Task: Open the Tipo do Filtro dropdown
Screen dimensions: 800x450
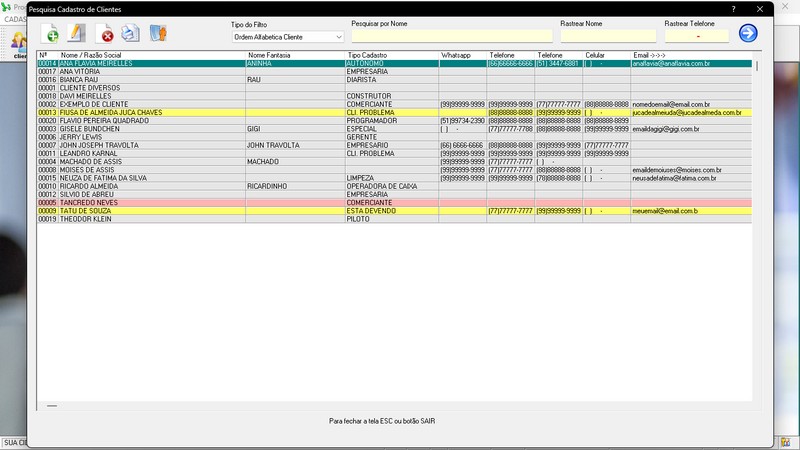Action: click(x=288, y=37)
